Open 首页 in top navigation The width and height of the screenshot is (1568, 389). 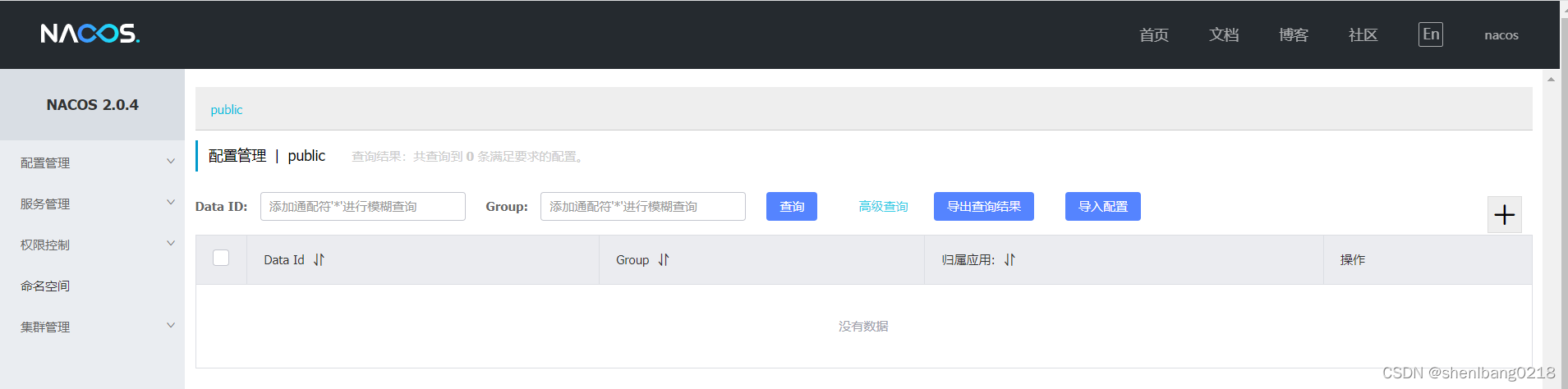click(1153, 34)
